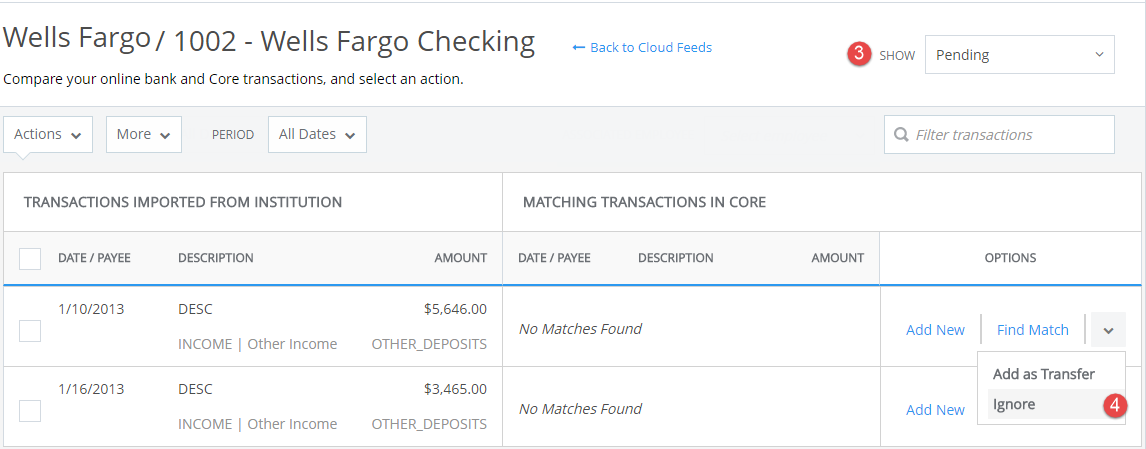Viewport: 1146px width, 449px height.
Task: Focus the Filter transactions search field
Action: click(999, 135)
